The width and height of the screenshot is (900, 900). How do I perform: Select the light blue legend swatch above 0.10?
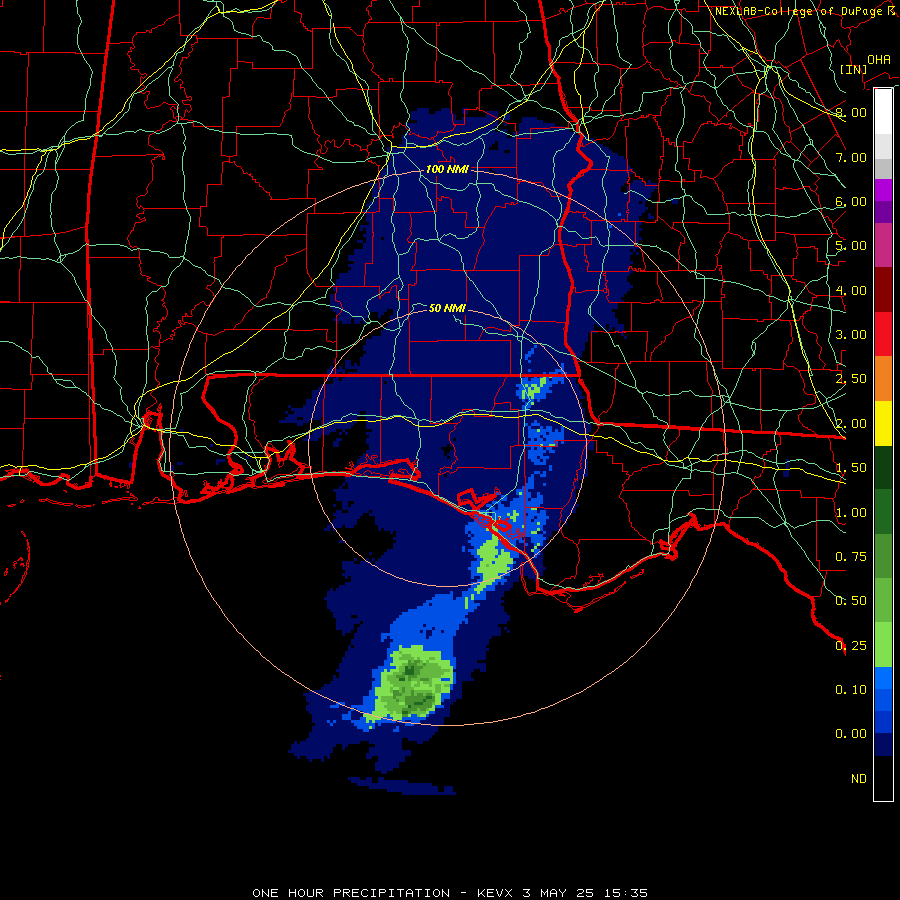pyautogui.click(x=883, y=678)
